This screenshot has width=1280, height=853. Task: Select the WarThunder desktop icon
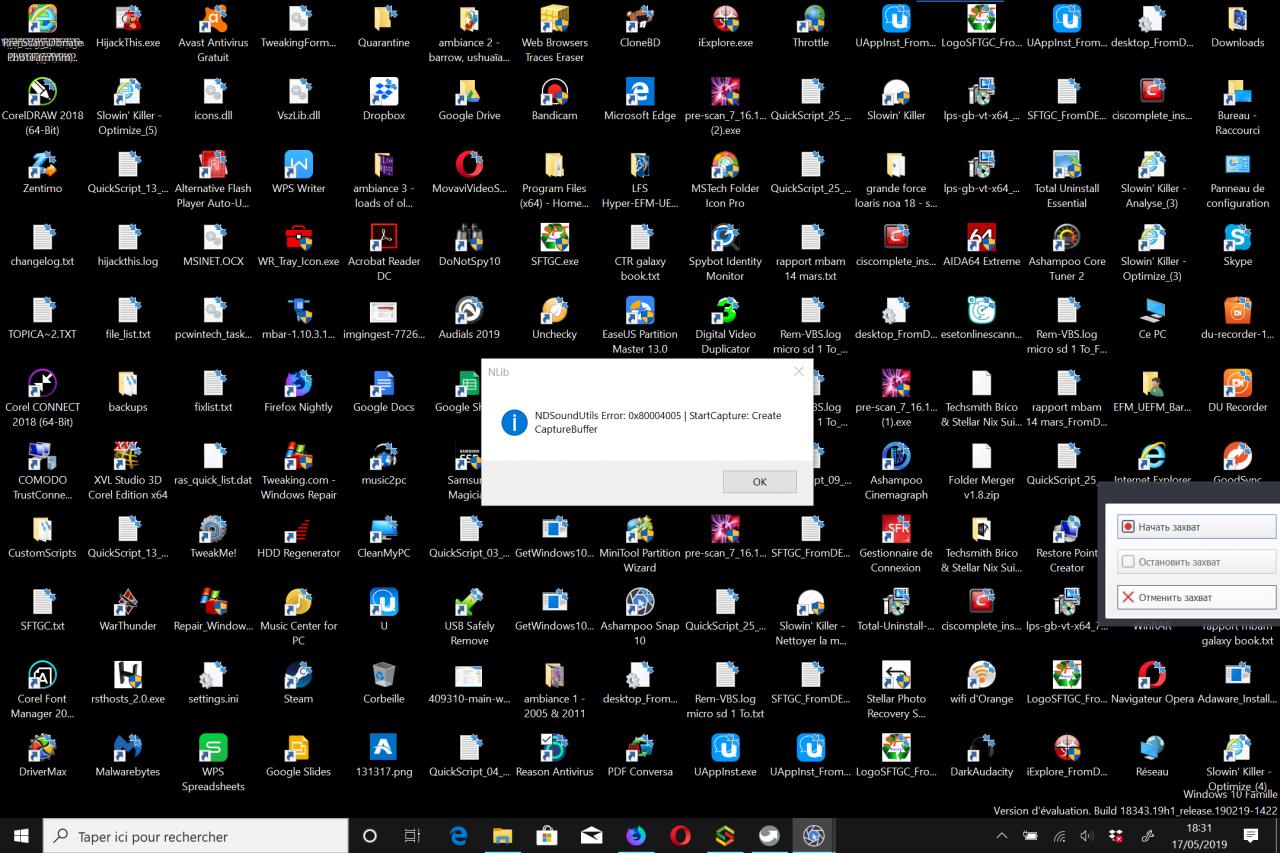point(128,610)
